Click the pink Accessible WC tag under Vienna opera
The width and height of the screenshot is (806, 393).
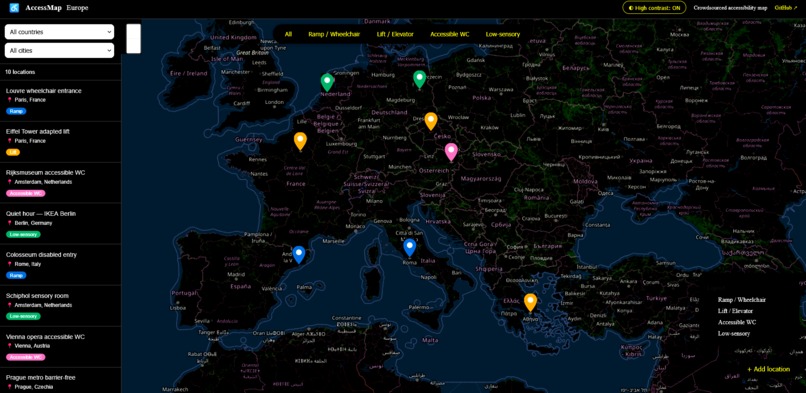[x=26, y=357]
